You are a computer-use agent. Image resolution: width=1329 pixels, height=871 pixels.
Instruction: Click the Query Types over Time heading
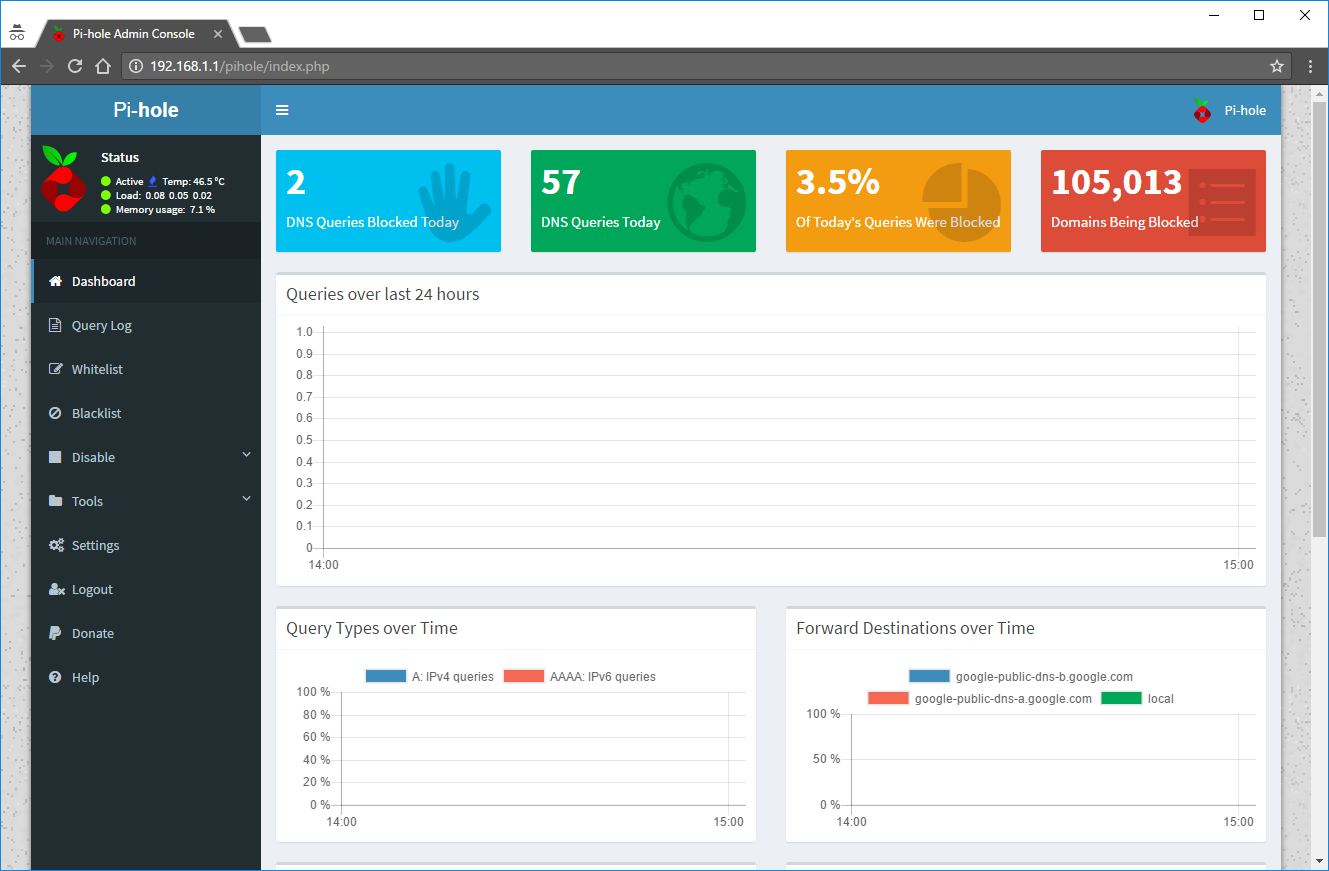click(x=372, y=628)
